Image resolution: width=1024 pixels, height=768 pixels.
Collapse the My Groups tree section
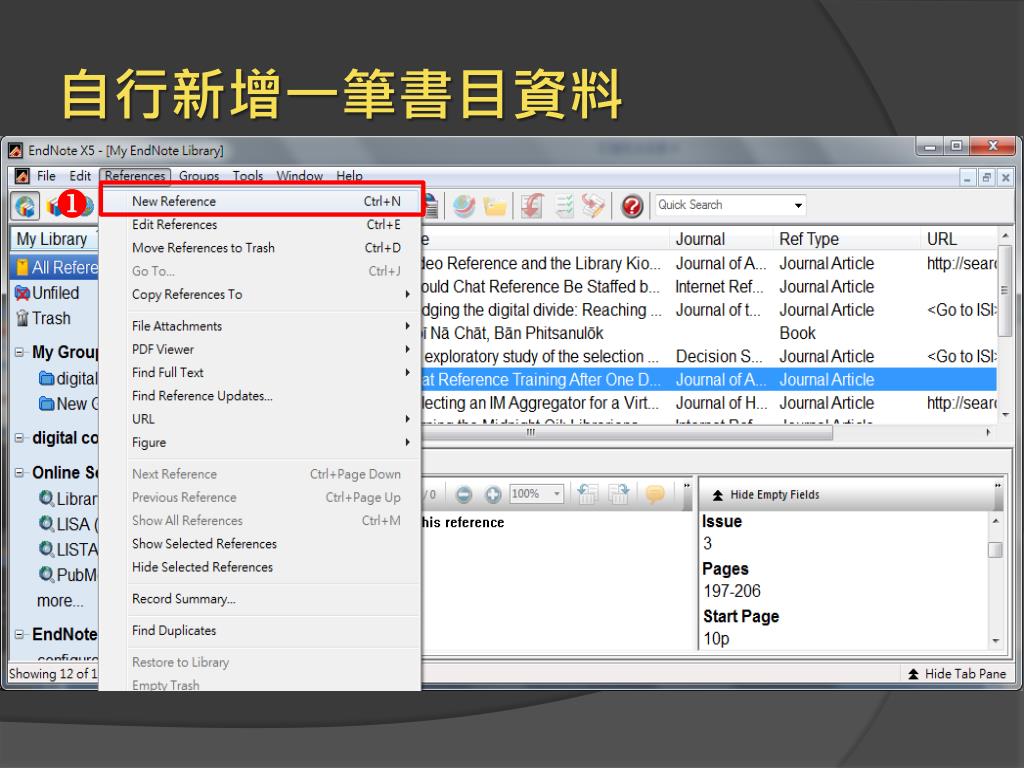(19, 352)
